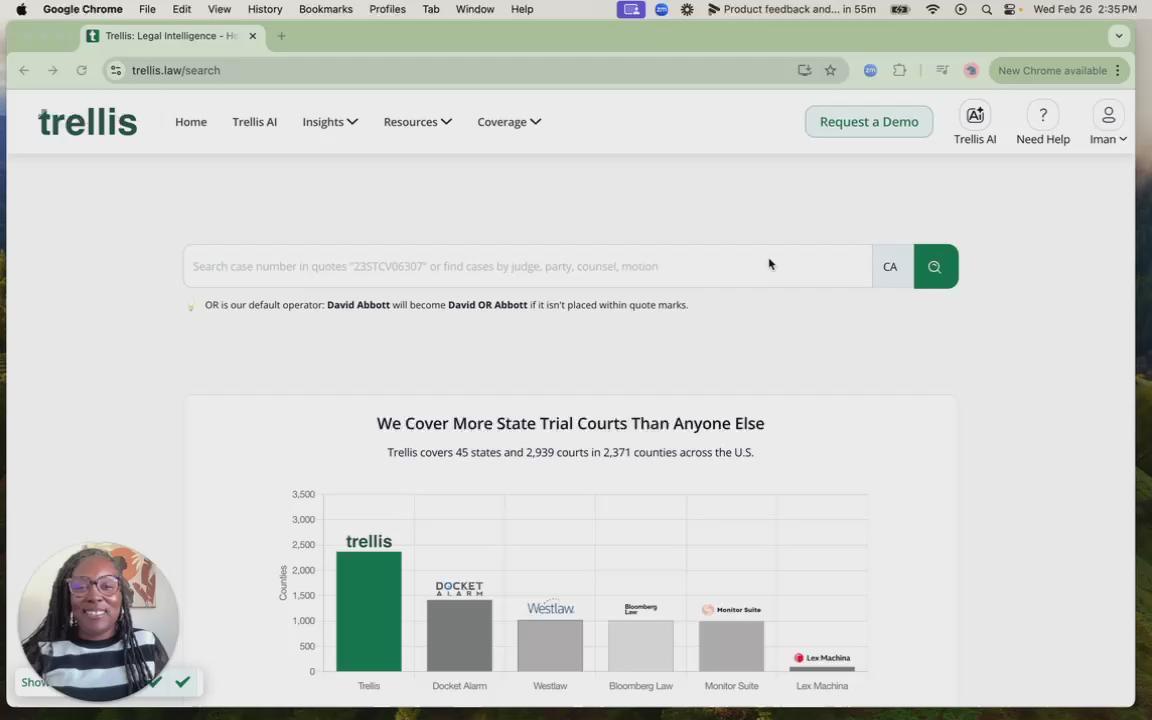Click the Chrome forward arrow
This screenshot has width=1152, height=720.
[53, 71]
